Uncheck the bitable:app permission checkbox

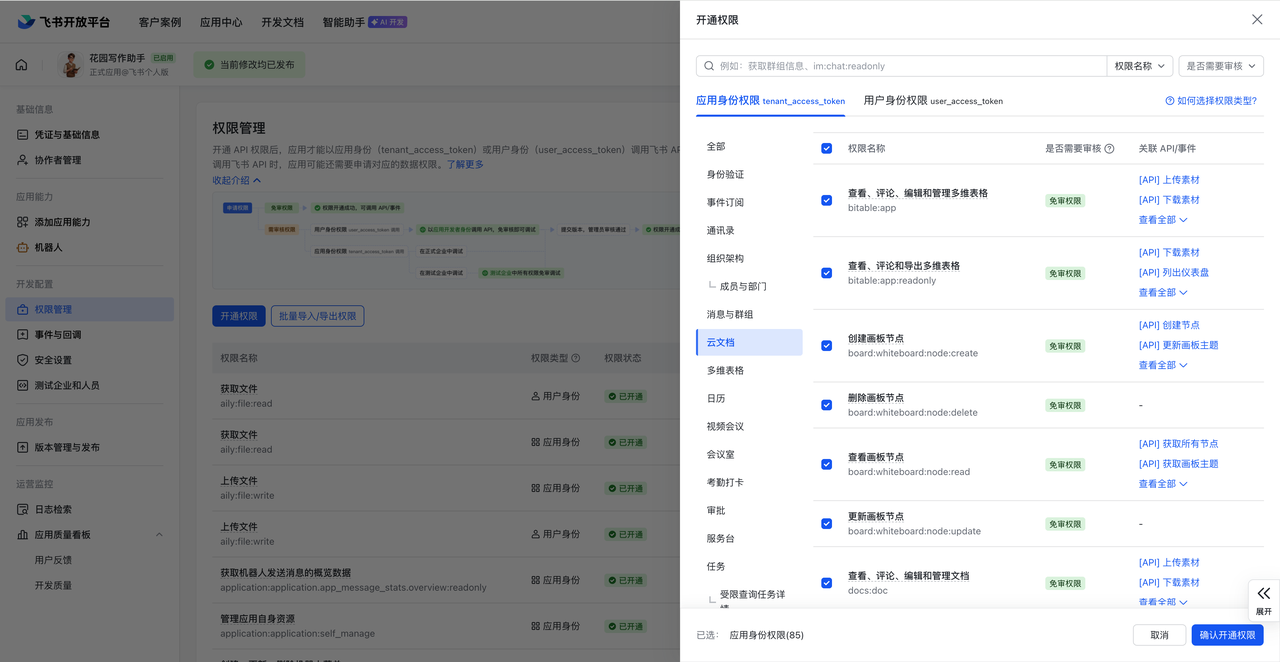[826, 200]
